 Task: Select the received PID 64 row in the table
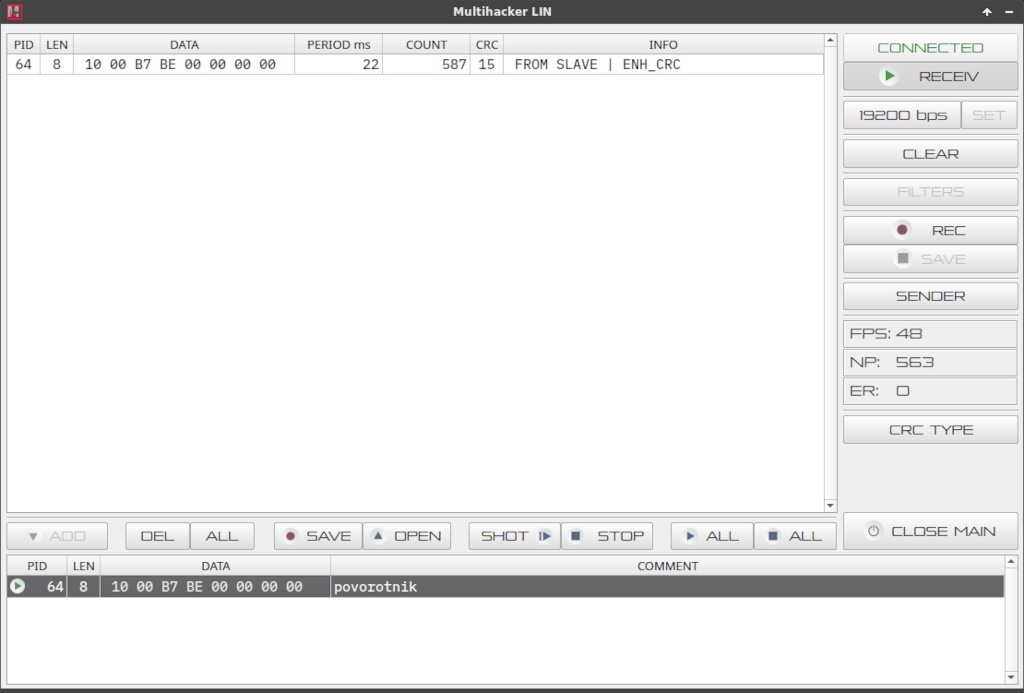400,64
